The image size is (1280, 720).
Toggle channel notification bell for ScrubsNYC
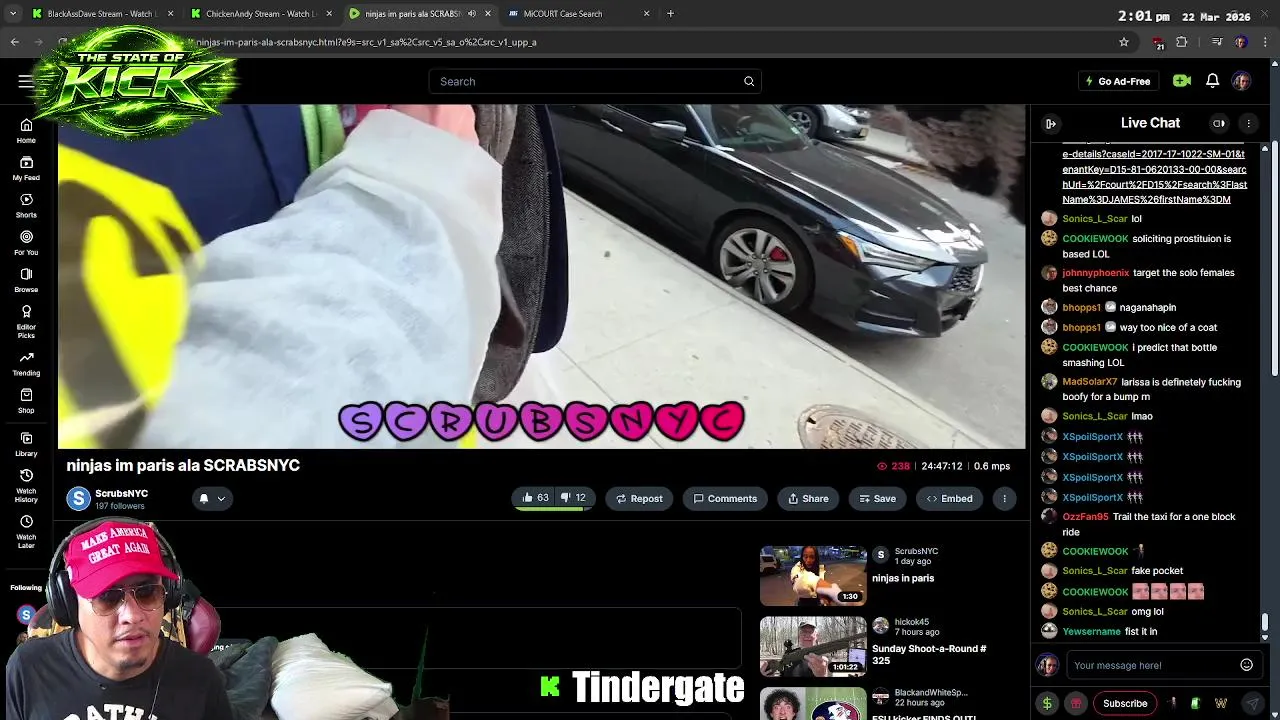pos(203,498)
